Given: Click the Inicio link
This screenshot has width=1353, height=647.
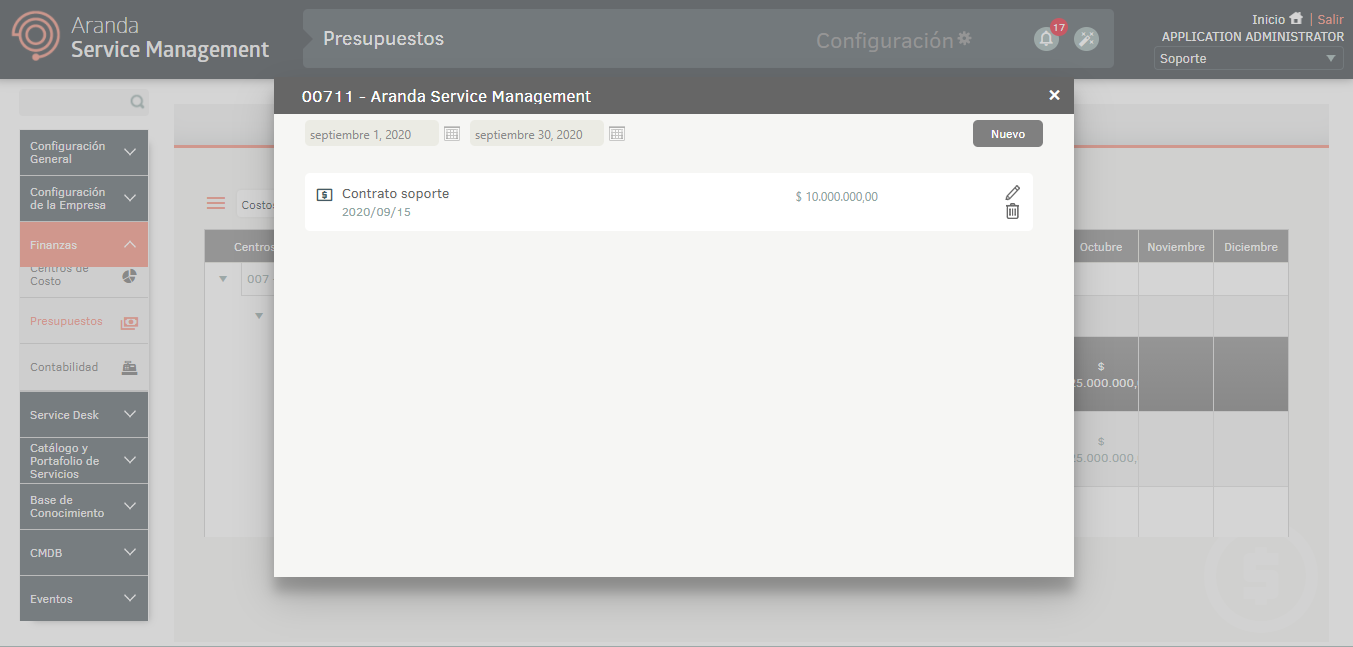Looking at the screenshot, I should [1268, 19].
